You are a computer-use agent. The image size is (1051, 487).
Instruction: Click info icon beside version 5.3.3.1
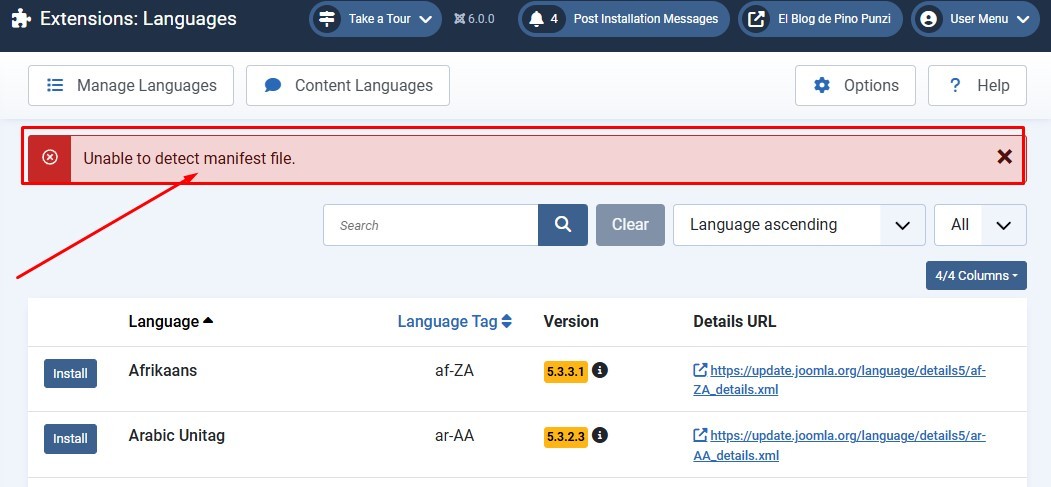coord(600,370)
